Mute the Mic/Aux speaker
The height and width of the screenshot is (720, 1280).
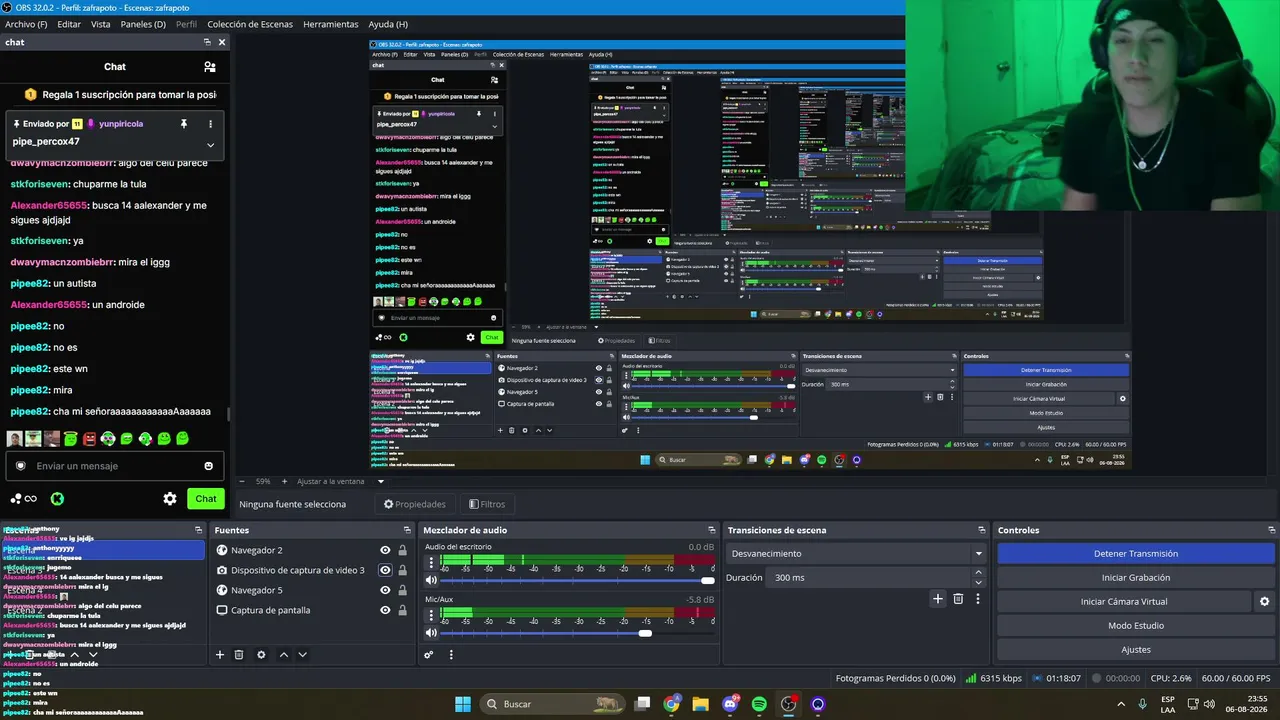pos(432,632)
